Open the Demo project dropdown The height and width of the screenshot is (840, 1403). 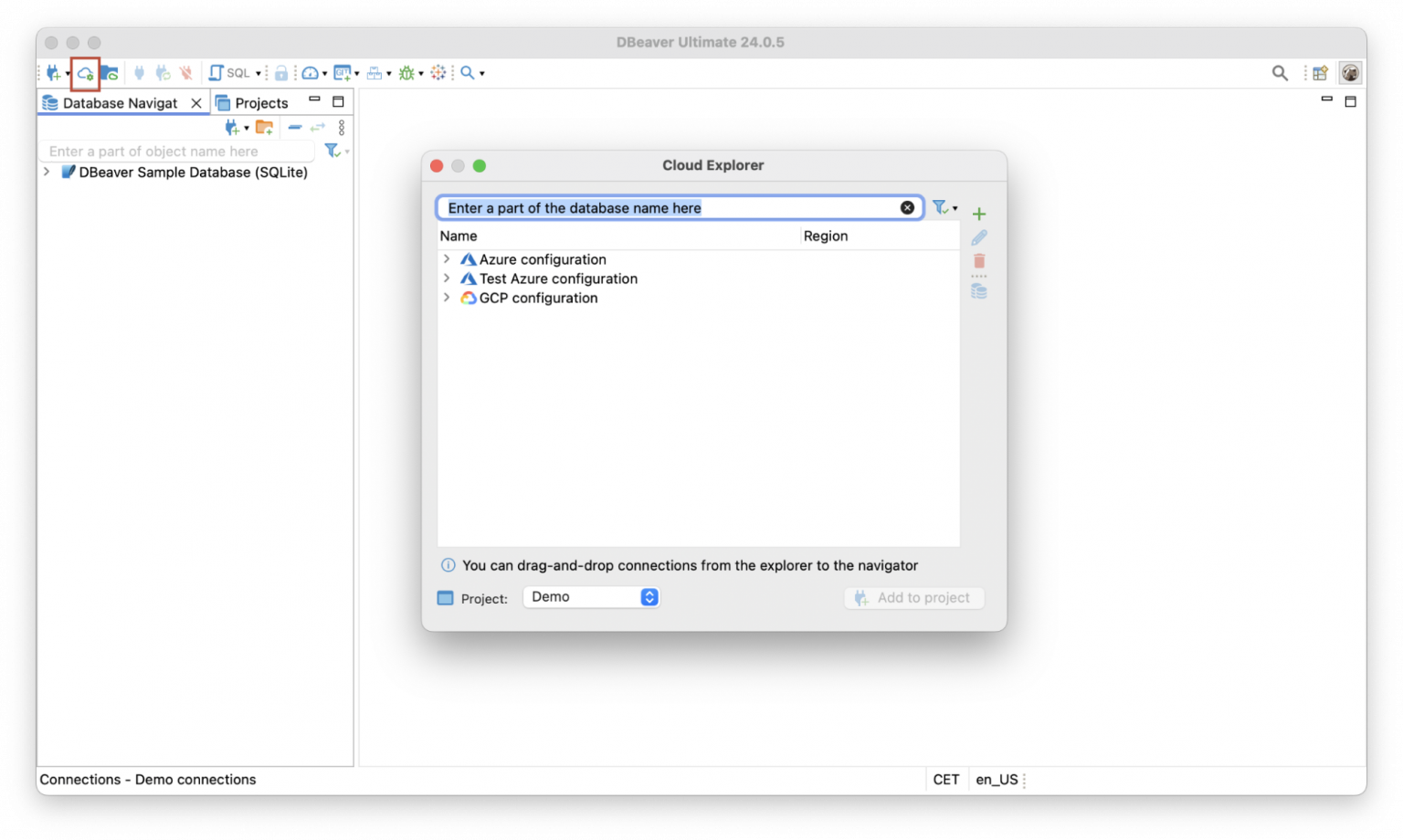591,596
